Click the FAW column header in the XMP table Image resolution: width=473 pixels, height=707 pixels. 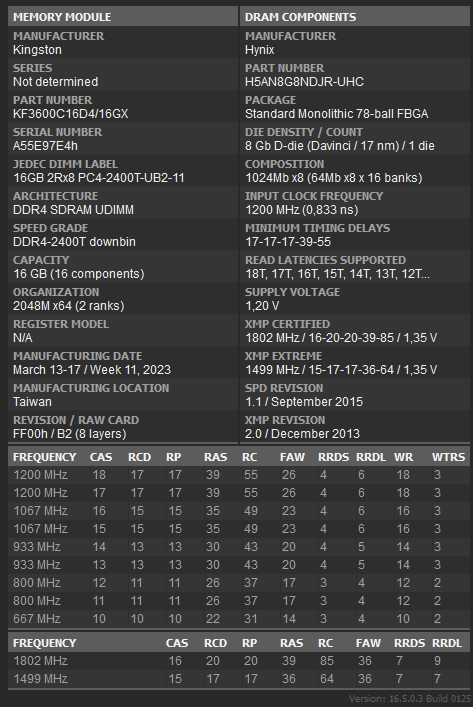point(368,643)
